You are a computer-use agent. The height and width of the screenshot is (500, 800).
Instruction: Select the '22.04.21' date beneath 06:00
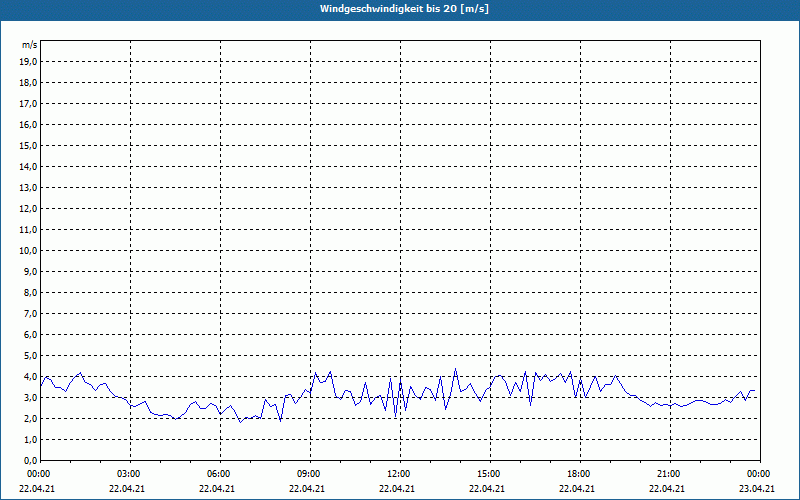[x=217, y=489]
